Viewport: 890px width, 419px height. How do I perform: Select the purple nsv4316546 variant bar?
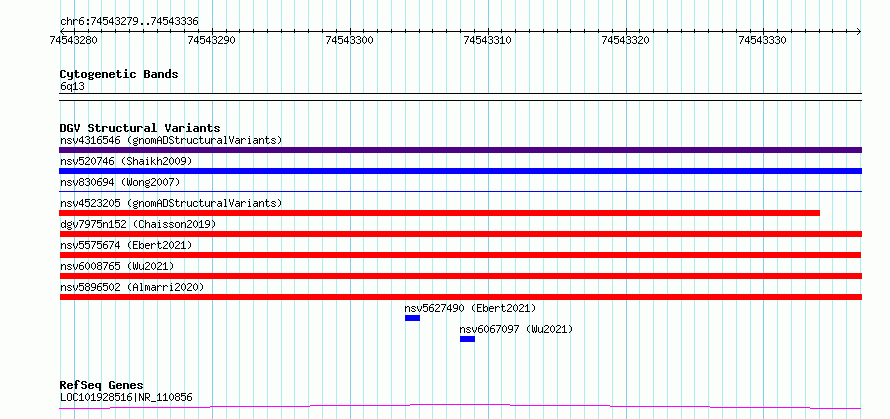460,150
